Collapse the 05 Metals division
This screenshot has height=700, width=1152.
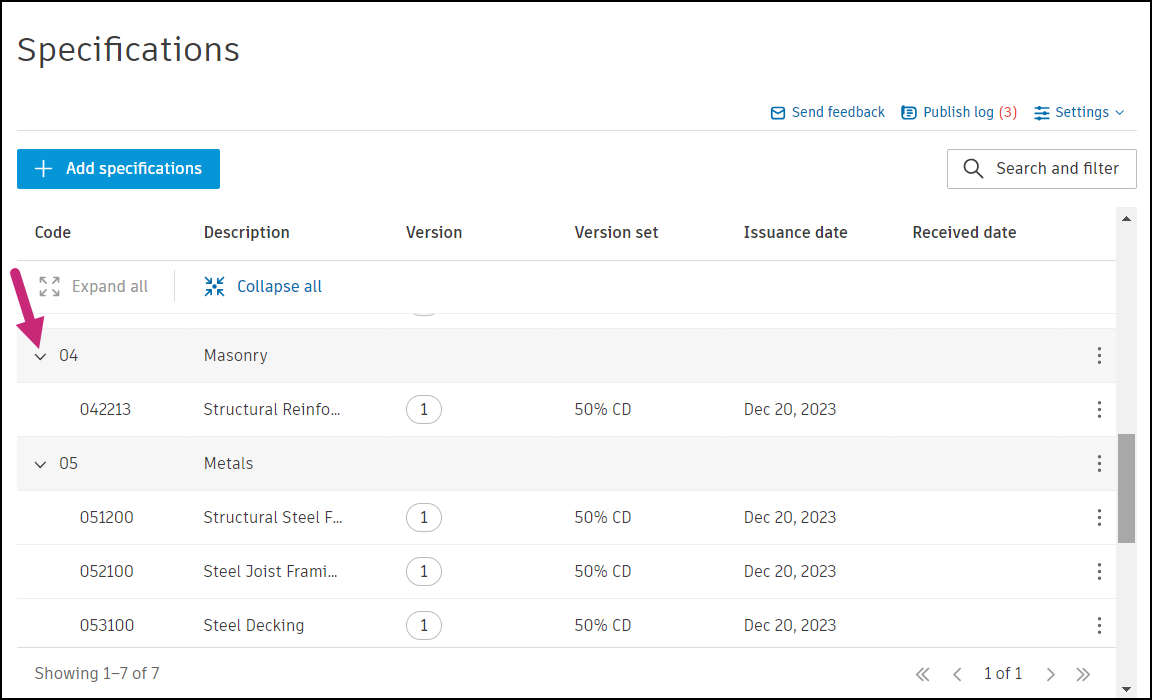(x=41, y=464)
